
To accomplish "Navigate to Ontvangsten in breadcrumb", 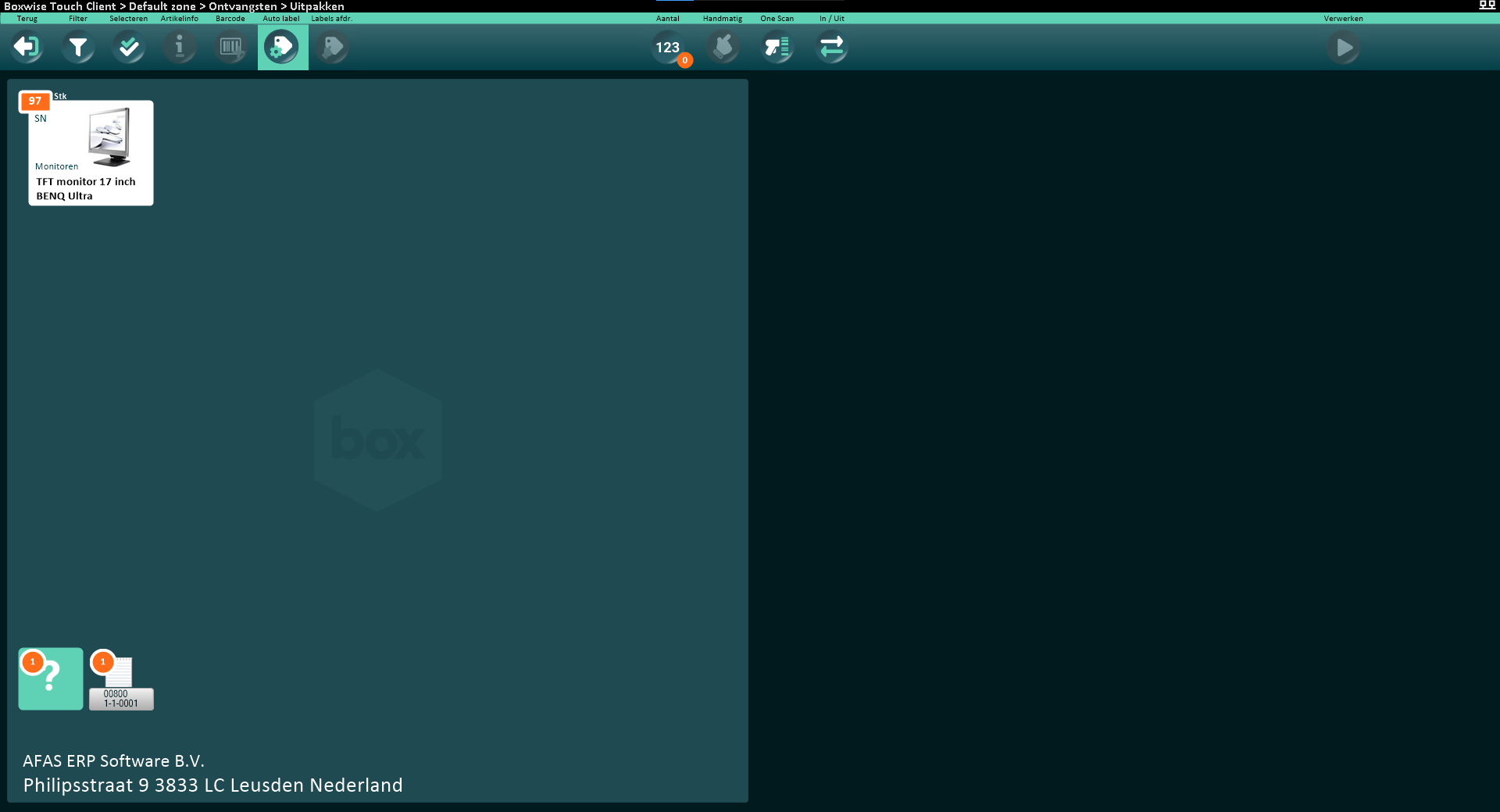I will click(x=242, y=6).
